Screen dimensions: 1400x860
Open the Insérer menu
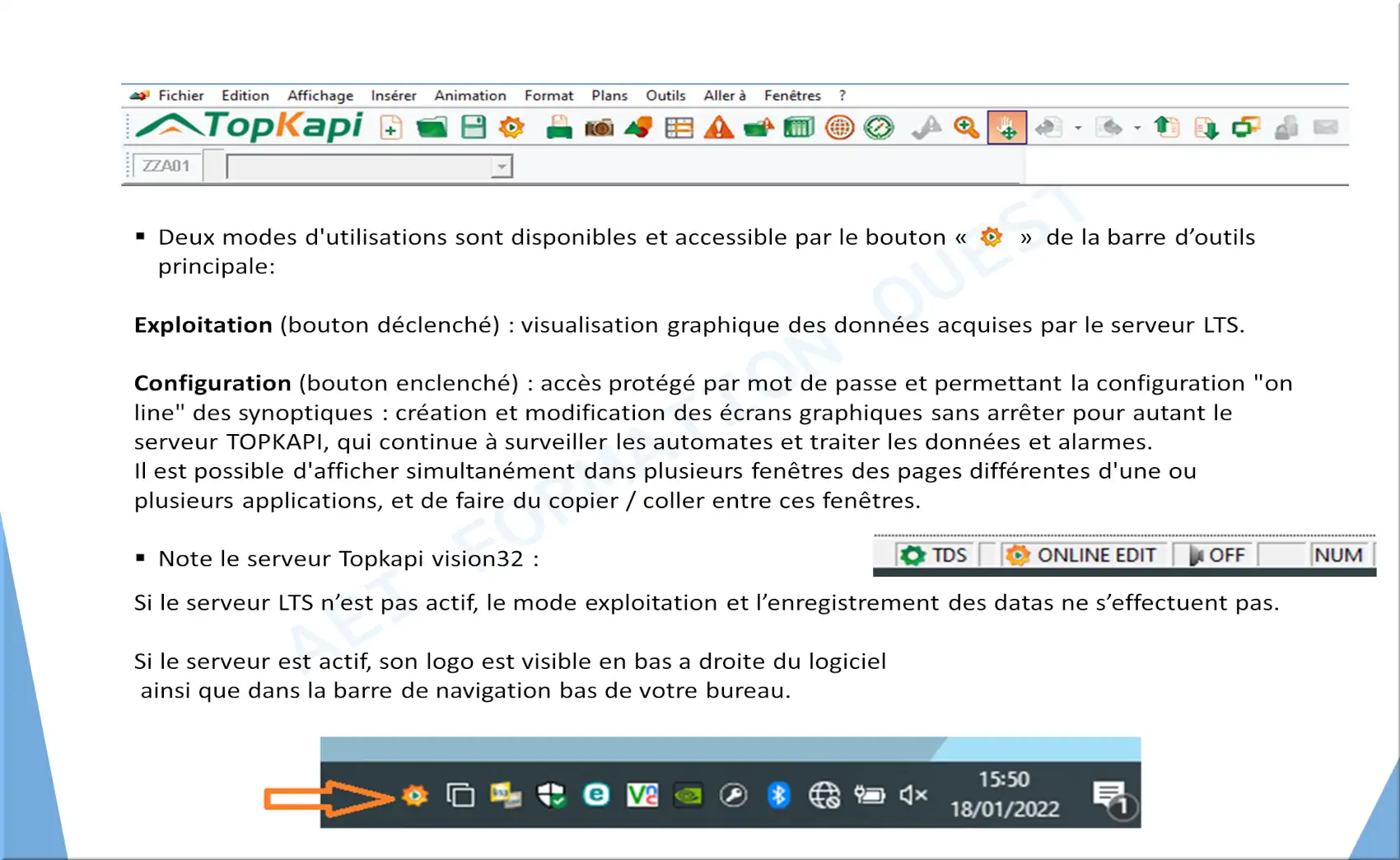(393, 96)
